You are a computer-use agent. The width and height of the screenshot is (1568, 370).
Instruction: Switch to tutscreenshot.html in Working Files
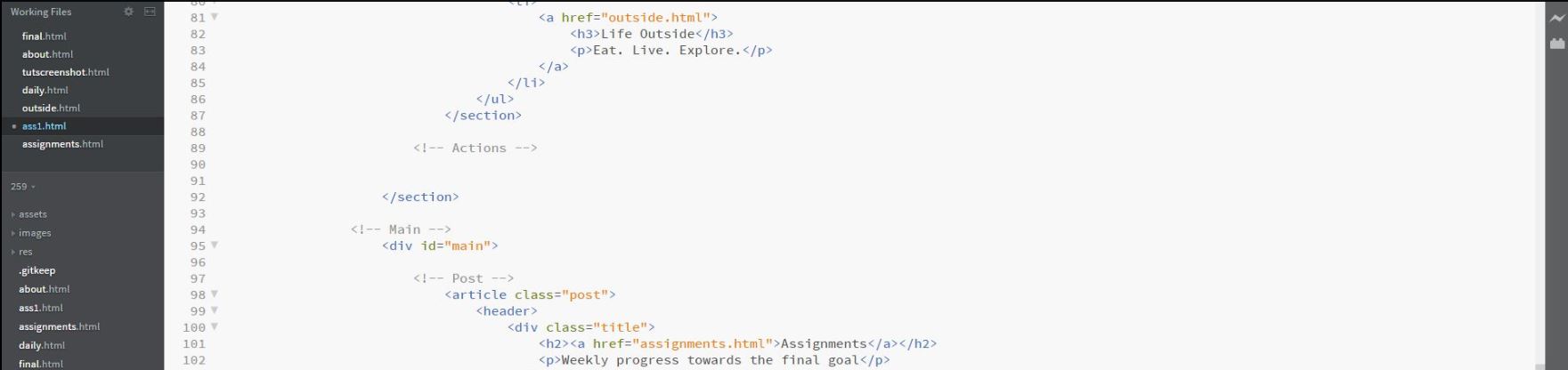click(65, 72)
